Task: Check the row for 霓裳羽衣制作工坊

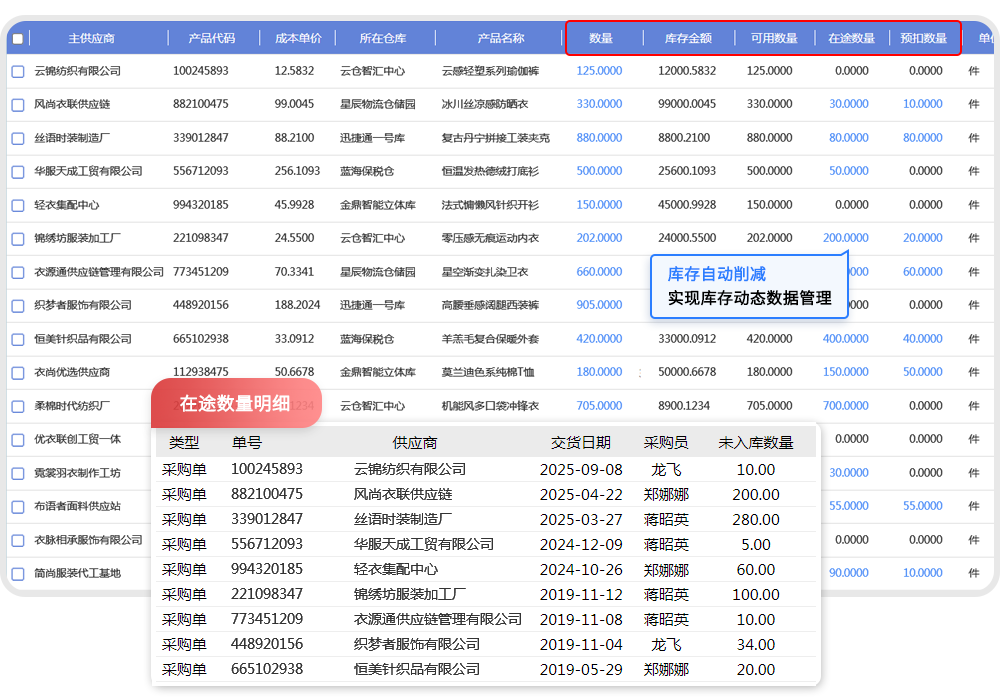Action: pyautogui.click(x=18, y=473)
